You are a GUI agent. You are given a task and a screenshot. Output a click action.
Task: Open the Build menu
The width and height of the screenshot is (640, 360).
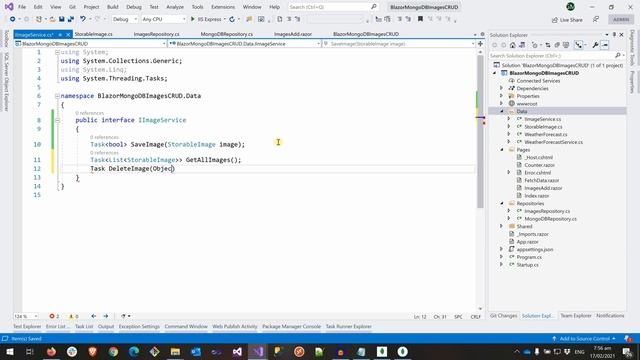click(x=112, y=7)
